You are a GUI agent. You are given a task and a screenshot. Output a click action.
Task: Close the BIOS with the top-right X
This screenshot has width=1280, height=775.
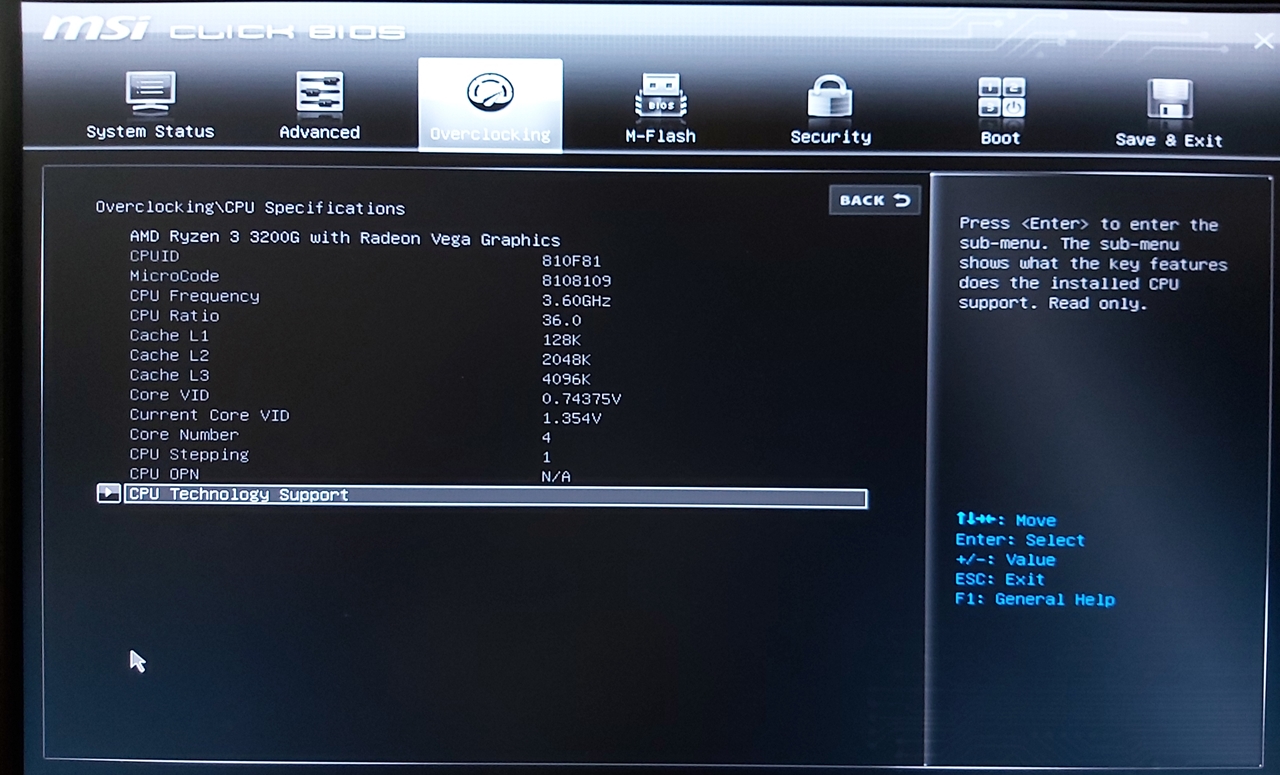tap(1264, 40)
